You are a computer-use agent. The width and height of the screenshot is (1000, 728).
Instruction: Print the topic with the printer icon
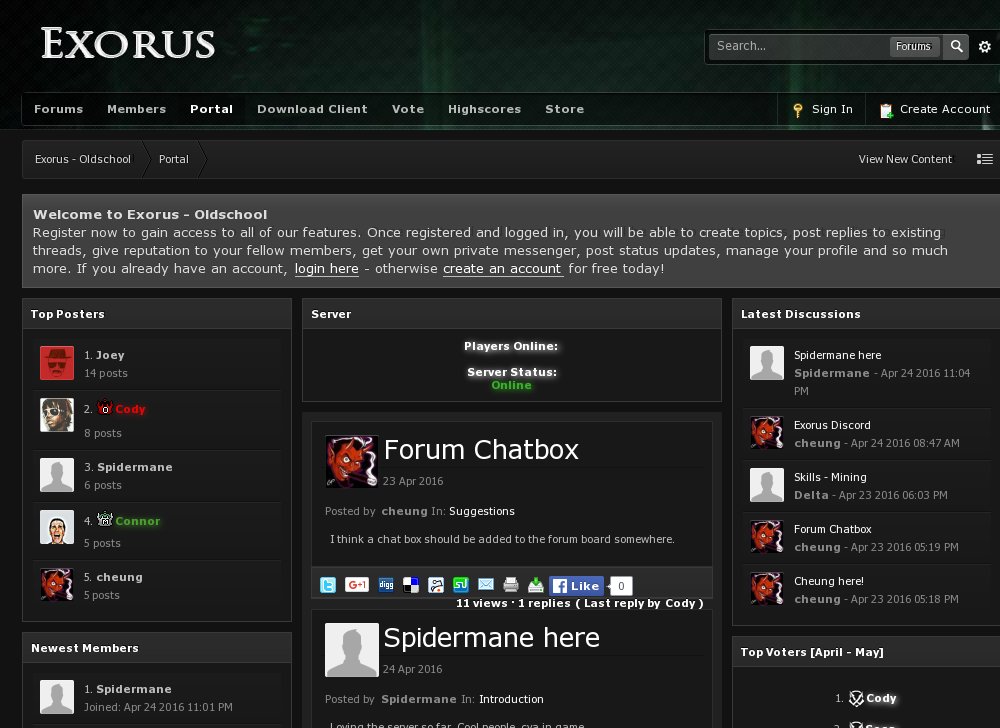point(511,585)
